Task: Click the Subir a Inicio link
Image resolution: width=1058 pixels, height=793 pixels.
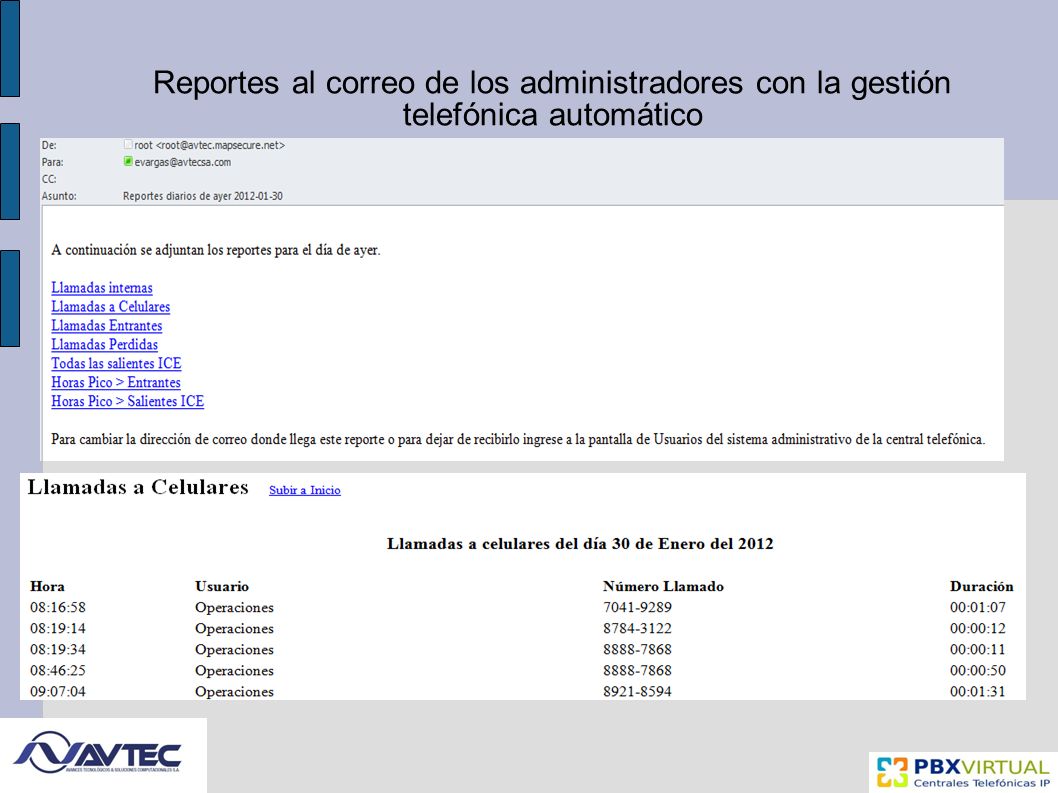Action: pyautogui.click(x=304, y=490)
